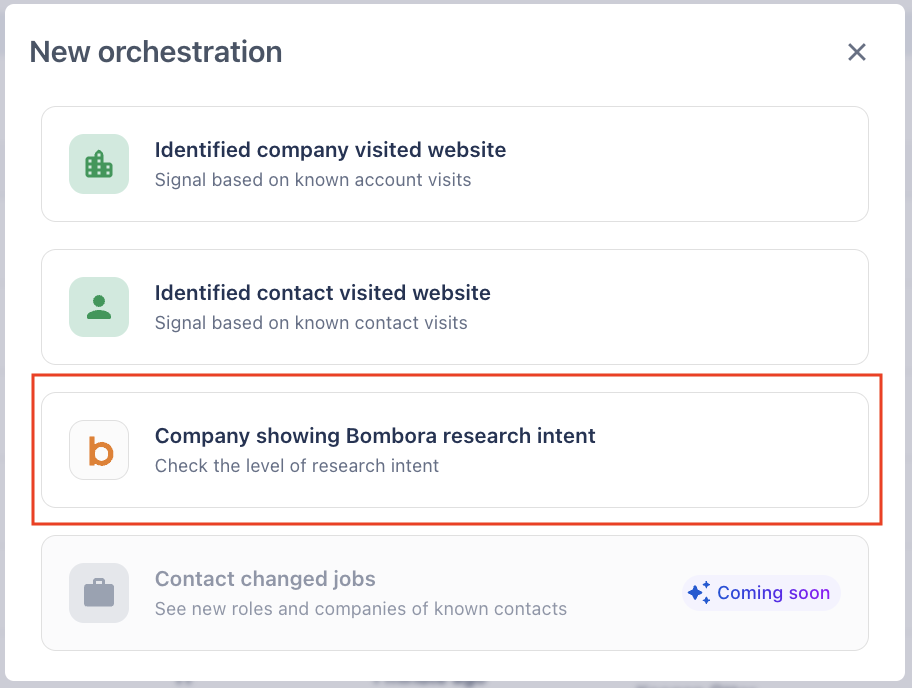The image size is (912, 688).
Task: Click the New orchestration heading
Action: coord(156,52)
